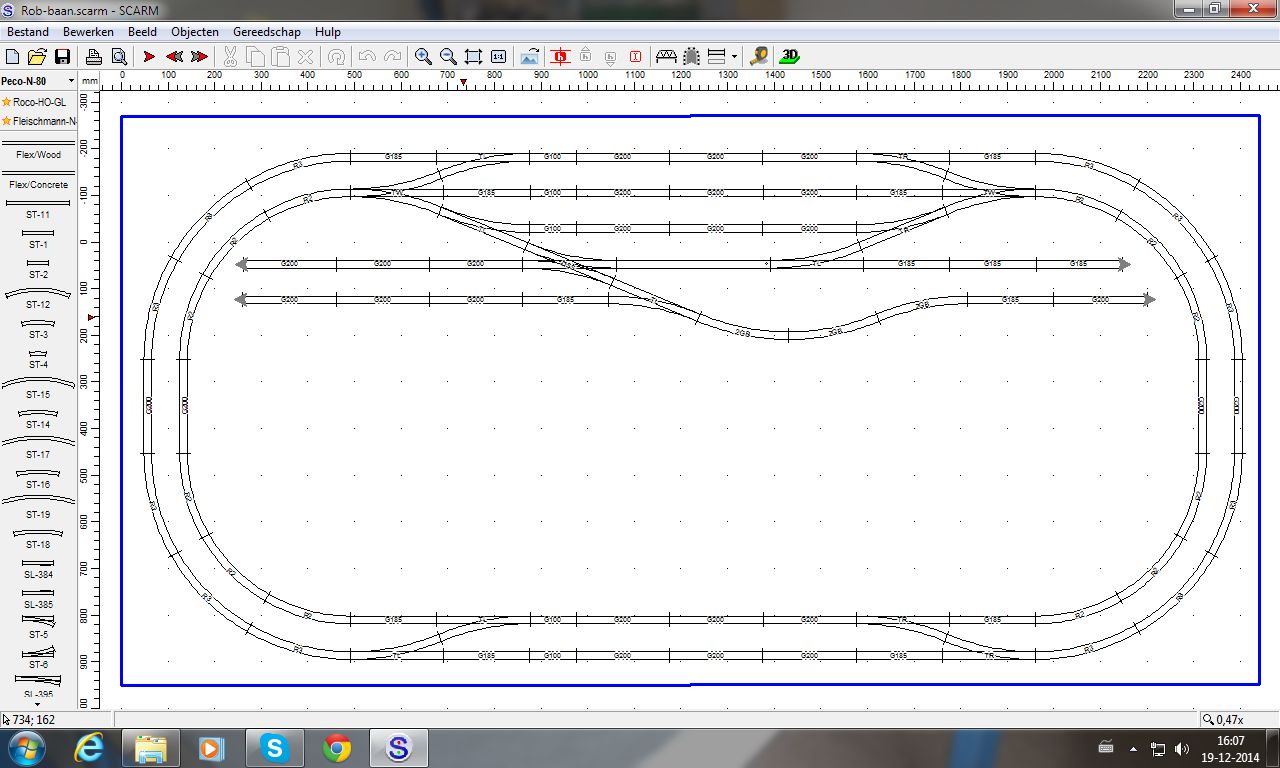
Task: Open the Beeld menu
Action: [142, 32]
